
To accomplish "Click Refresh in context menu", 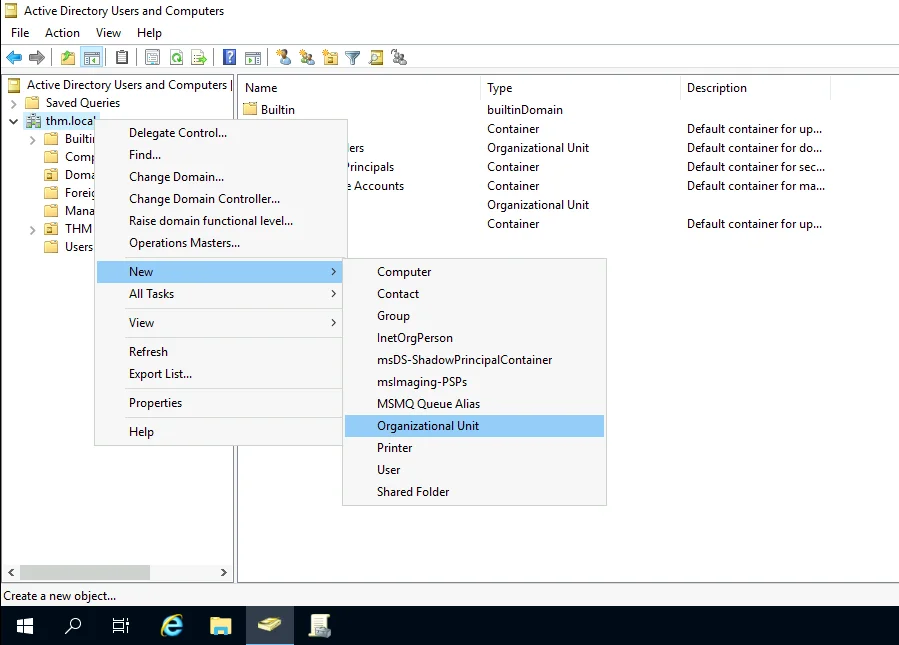I will coord(221,351).
